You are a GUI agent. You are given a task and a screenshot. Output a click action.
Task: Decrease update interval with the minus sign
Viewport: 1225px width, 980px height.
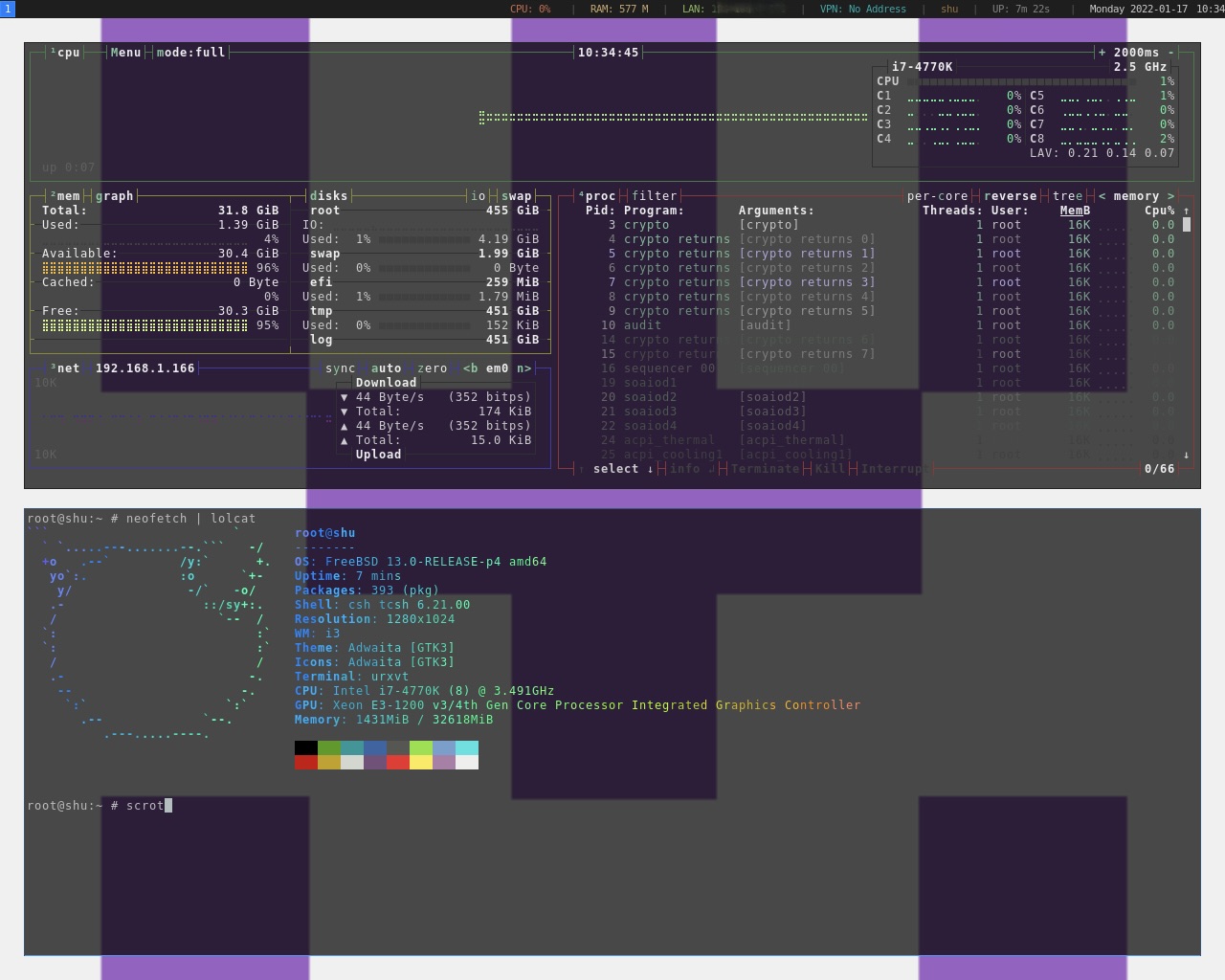(1170, 53)
